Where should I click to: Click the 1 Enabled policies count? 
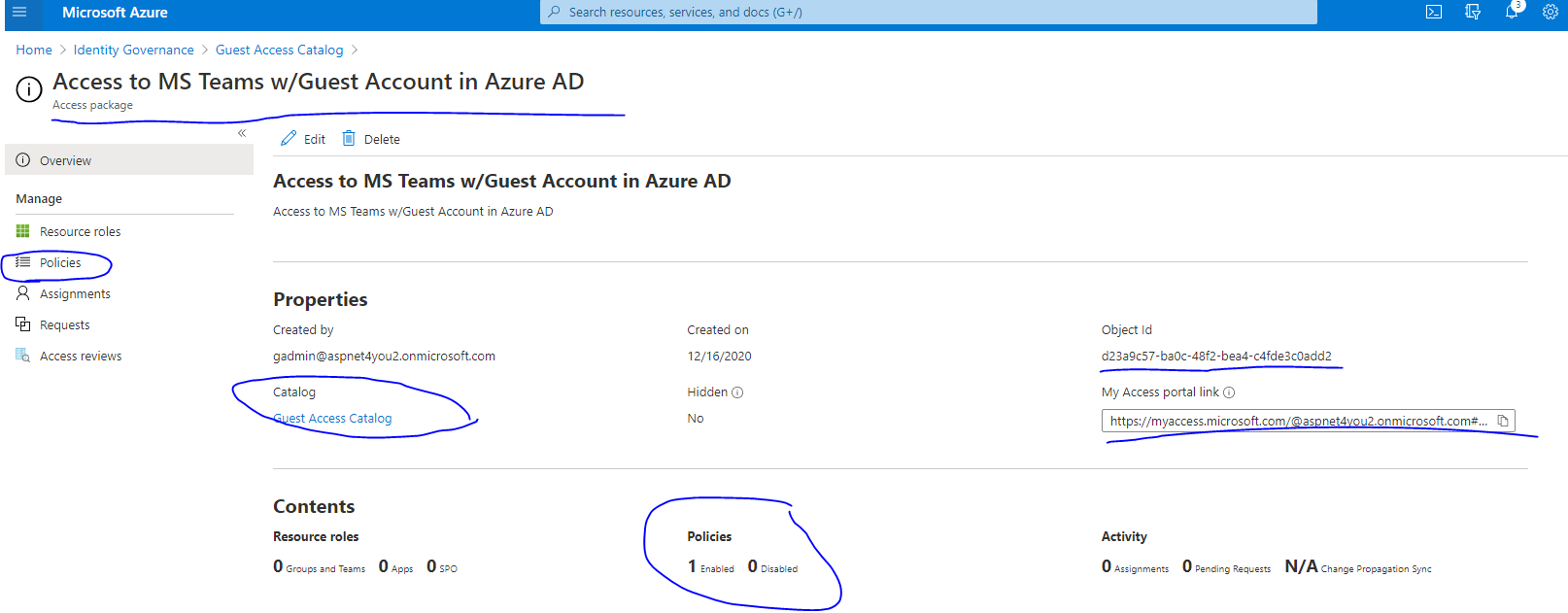tap(710, 566)
